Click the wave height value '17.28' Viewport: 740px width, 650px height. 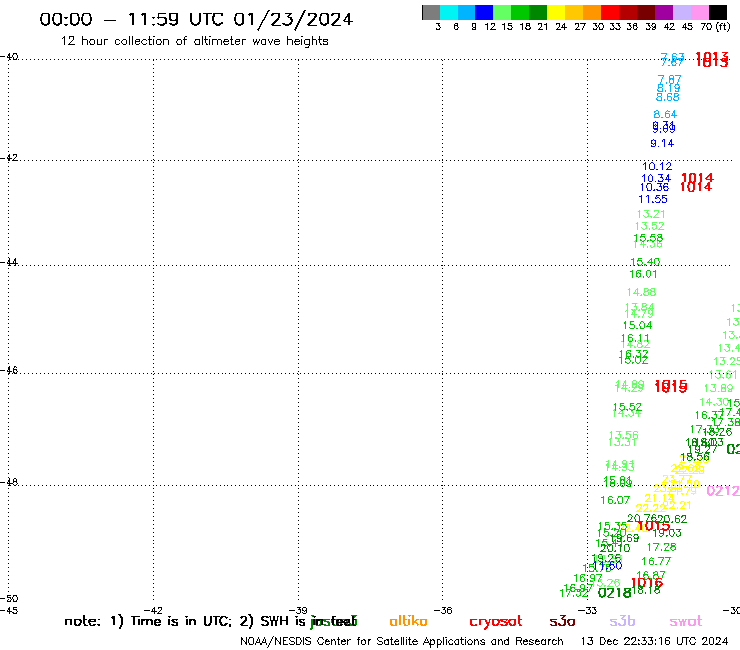tap(661, 547)
